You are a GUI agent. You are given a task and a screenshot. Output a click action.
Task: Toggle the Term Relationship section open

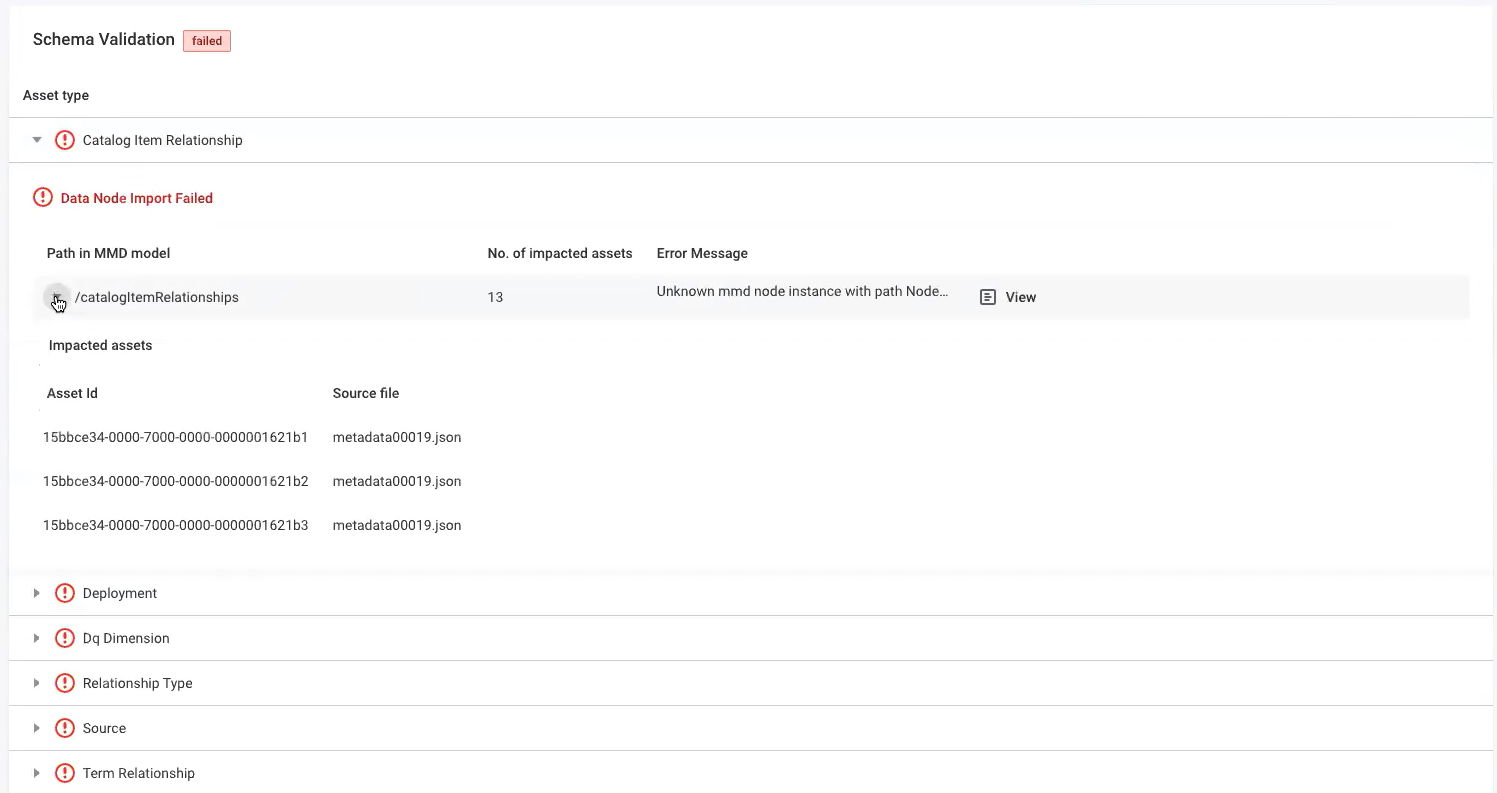pyautogui.click(x=37, y=773)
